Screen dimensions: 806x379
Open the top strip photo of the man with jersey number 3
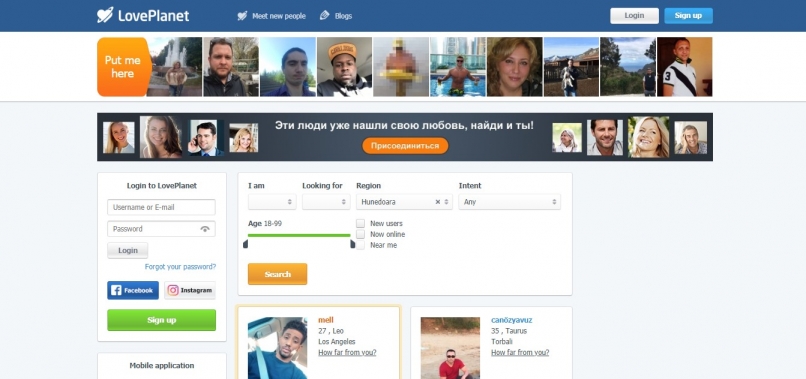[x=685, y=67]
